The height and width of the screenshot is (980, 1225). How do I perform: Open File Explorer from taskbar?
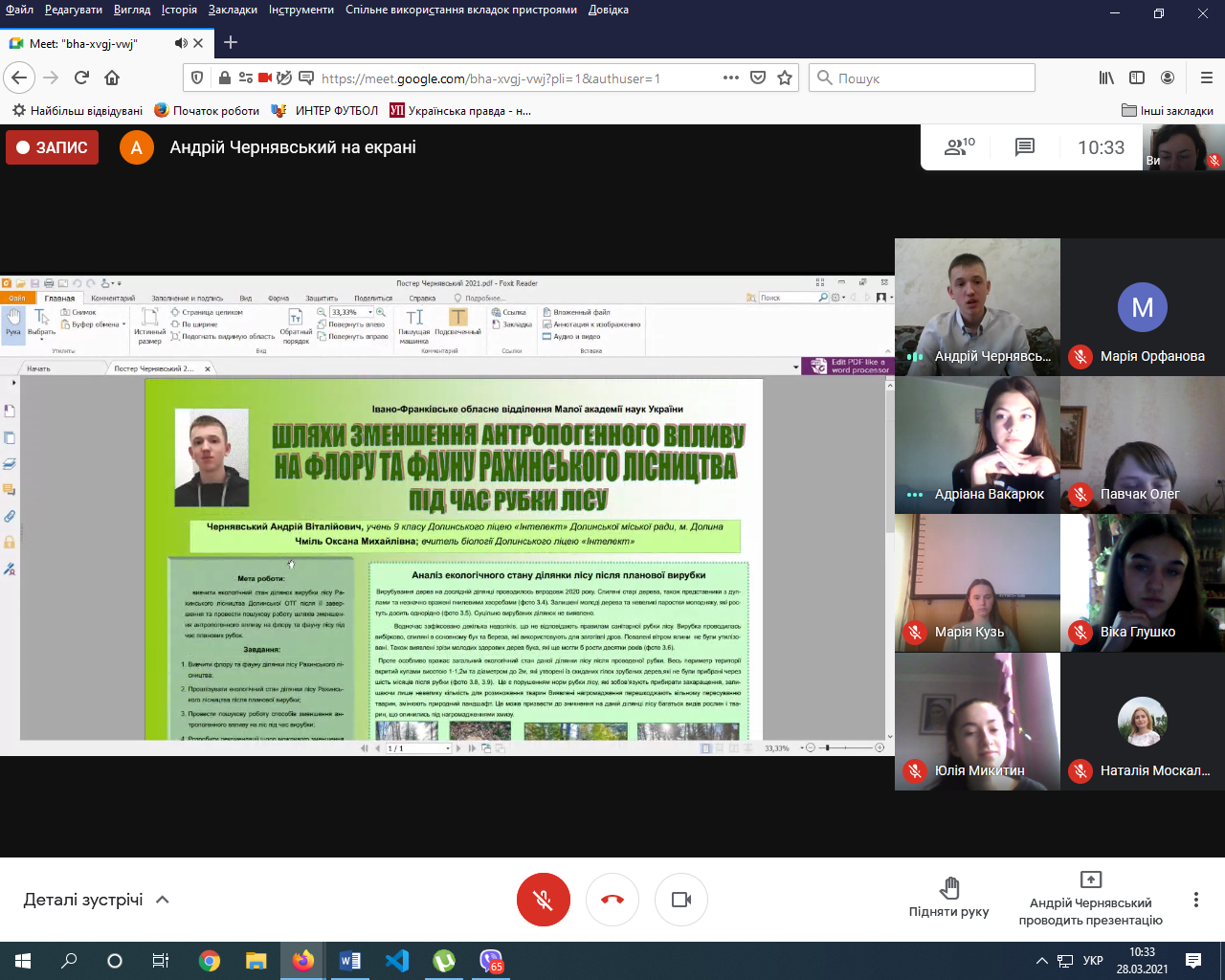(256, 961)
